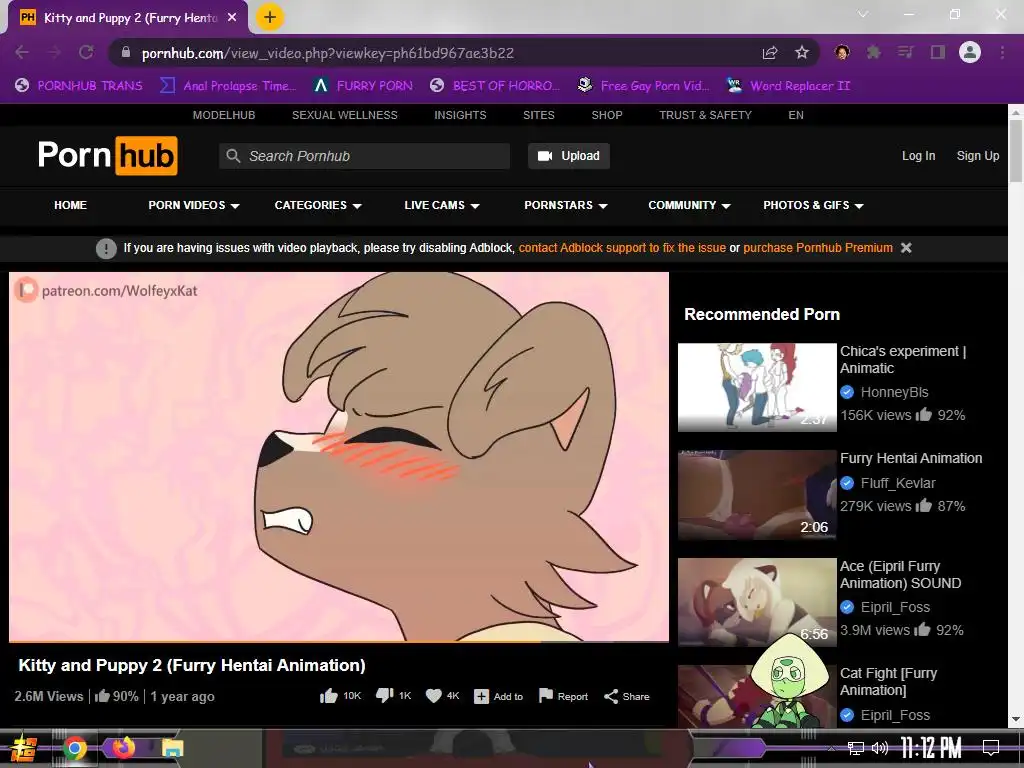The image size is (1024, 768).
Task: Open Windows Start button on the taskbar
Action: 22,748
